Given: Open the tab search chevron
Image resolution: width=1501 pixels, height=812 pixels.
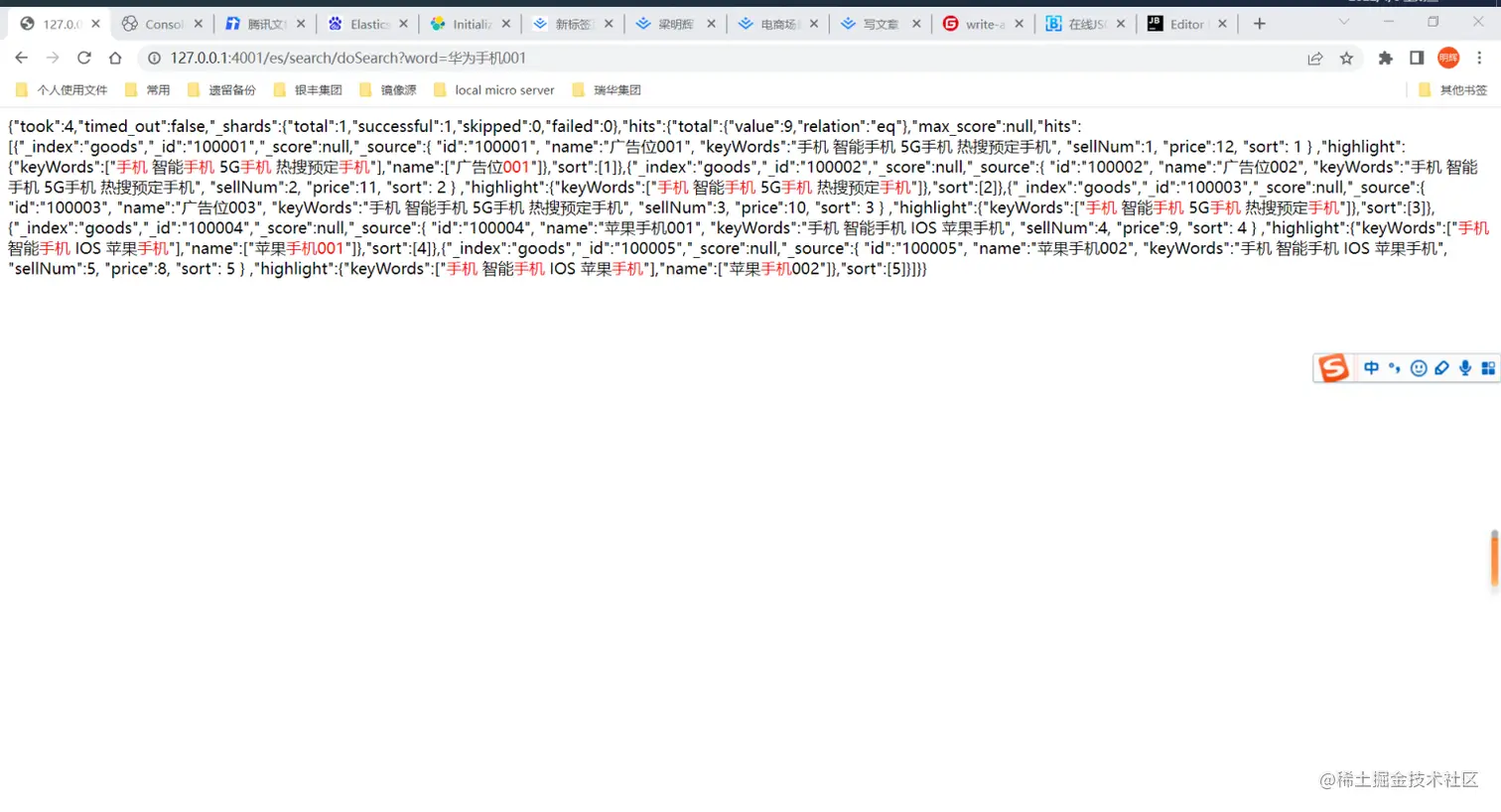Looking at the screenshot, I should pyautogui.click(x=1344, y=21).
